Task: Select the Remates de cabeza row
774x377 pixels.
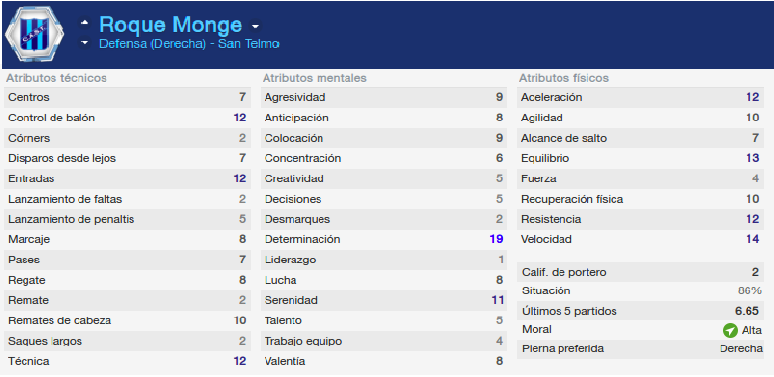Action: [127, 321]
